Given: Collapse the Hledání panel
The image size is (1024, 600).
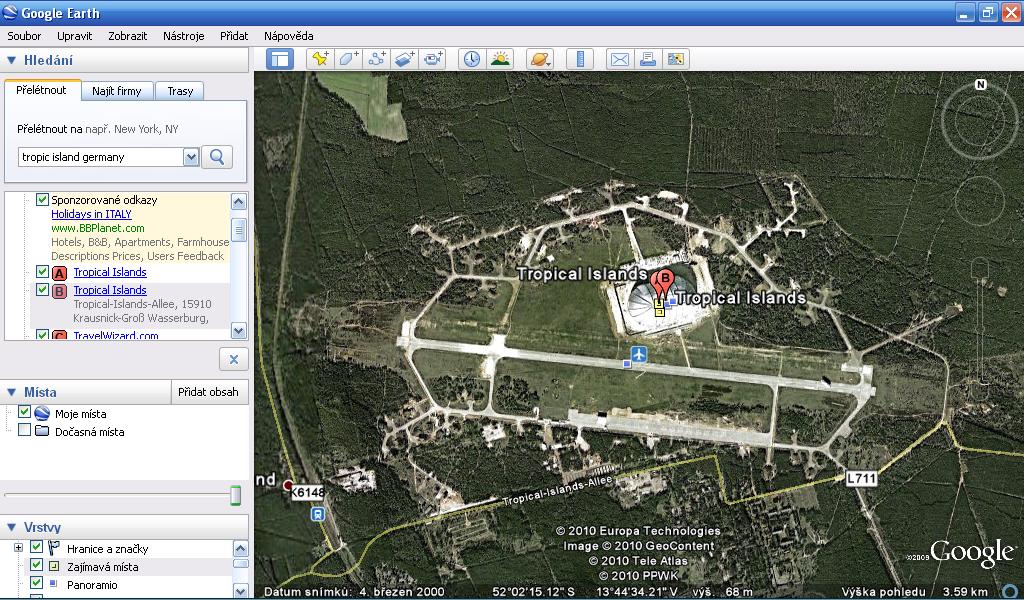Looking at the screenshot, I should coord(11,61).
